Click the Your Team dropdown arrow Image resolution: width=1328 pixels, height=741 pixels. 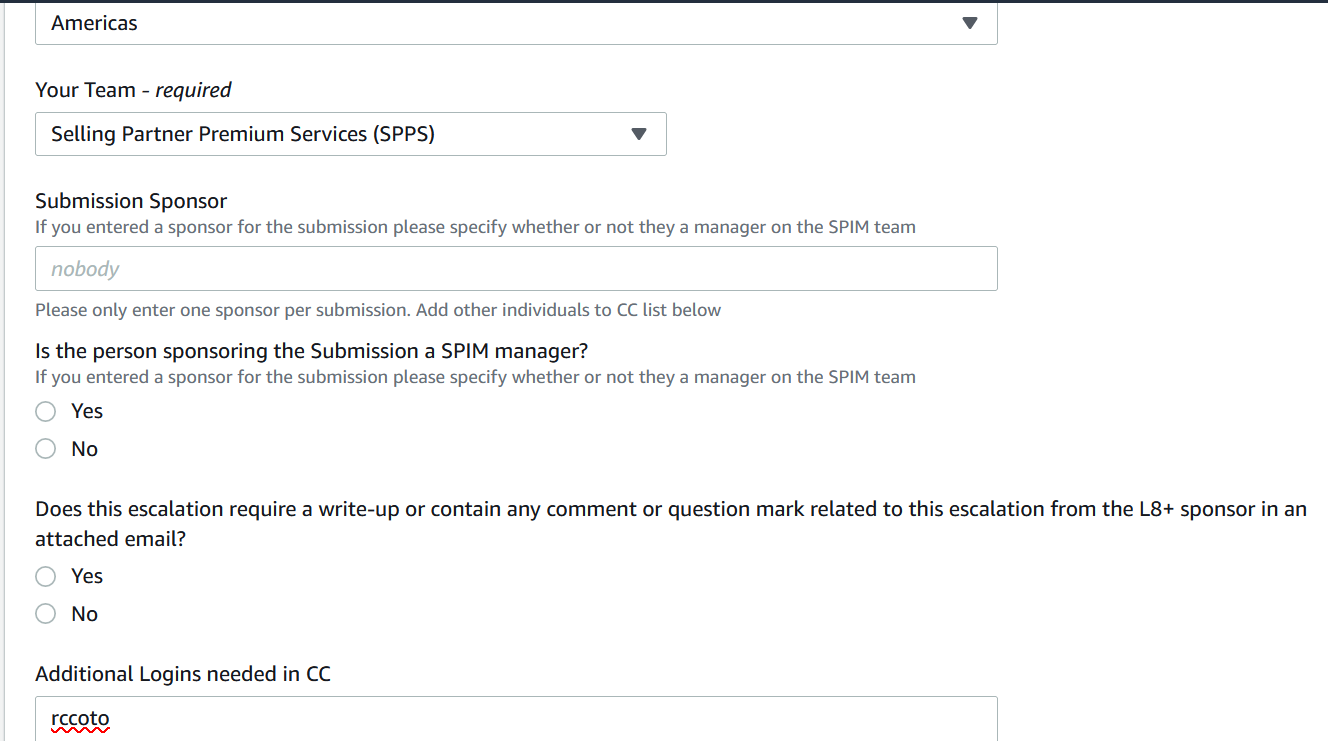[x=639, y=134]
